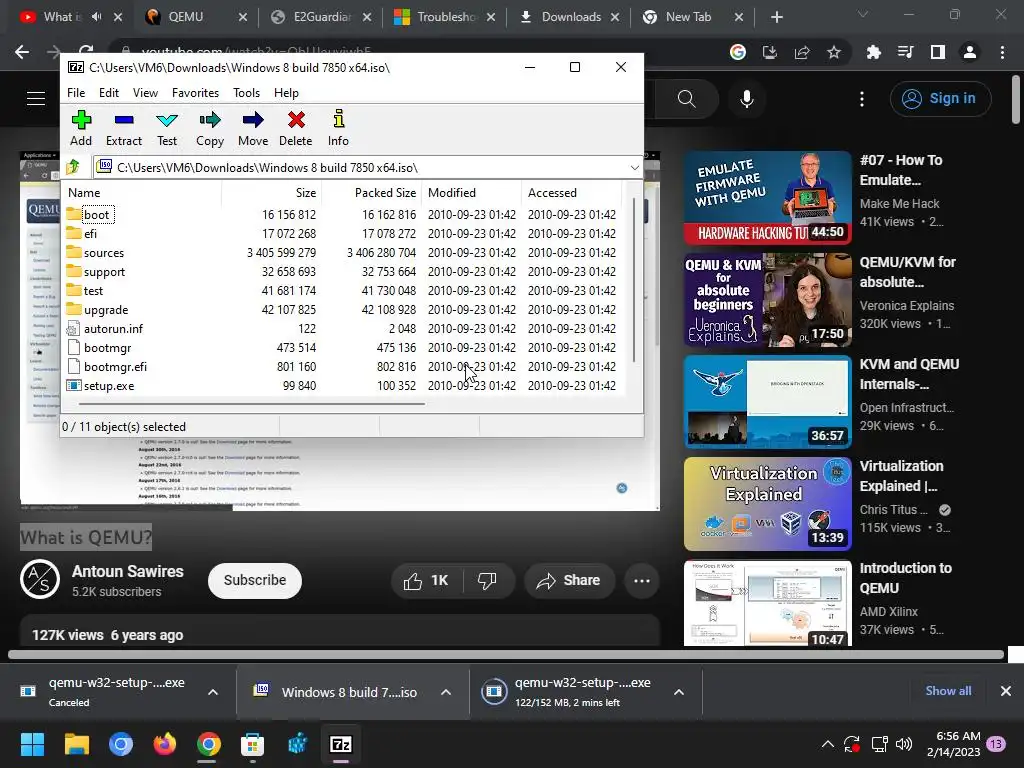Open the 7-Zip Help menu
This screenshot has height=768, width=1024.
[286, 93]
